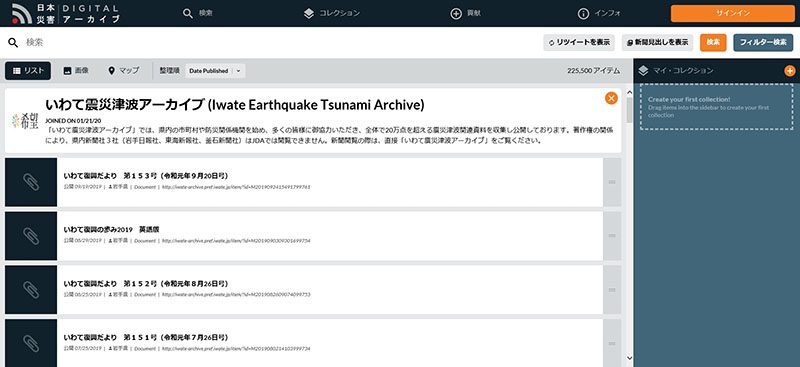Click the drag handle of 英語版 row

click(x=612, y=236)
